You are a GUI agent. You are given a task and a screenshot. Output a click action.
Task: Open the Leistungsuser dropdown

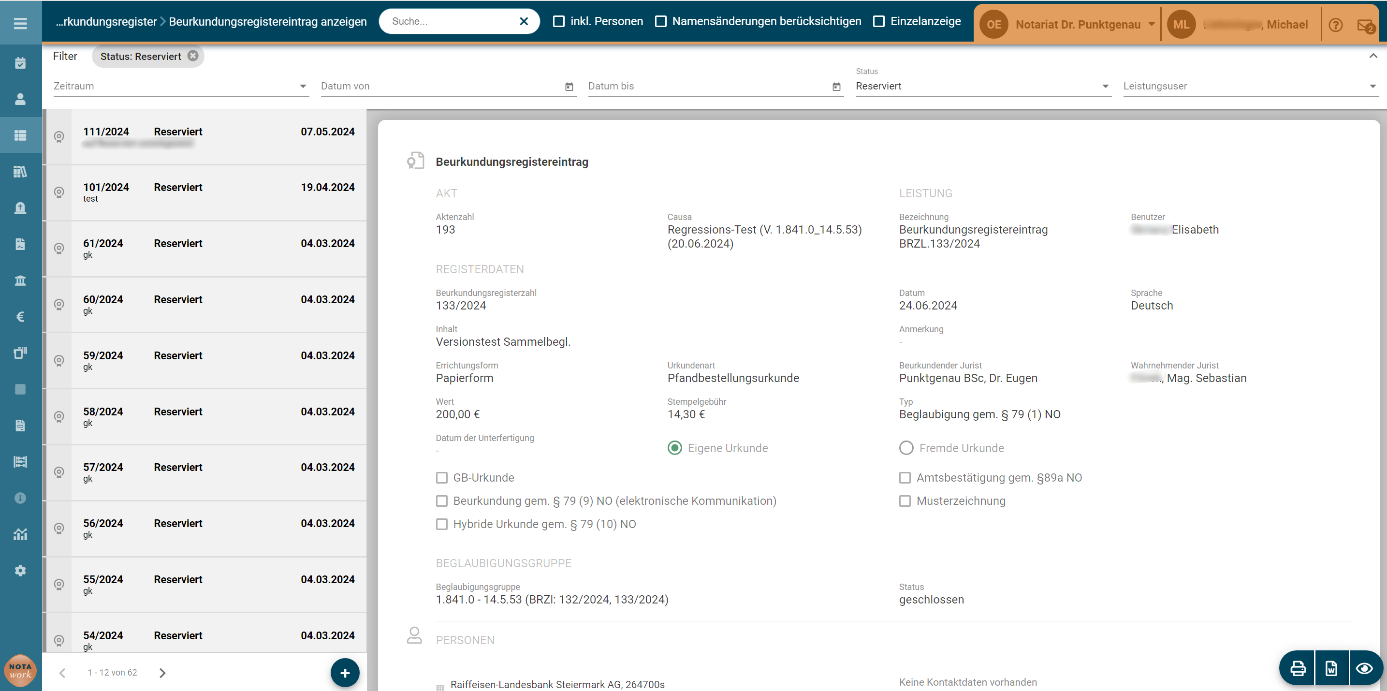pyautogui.click(x=1251, y=86)
